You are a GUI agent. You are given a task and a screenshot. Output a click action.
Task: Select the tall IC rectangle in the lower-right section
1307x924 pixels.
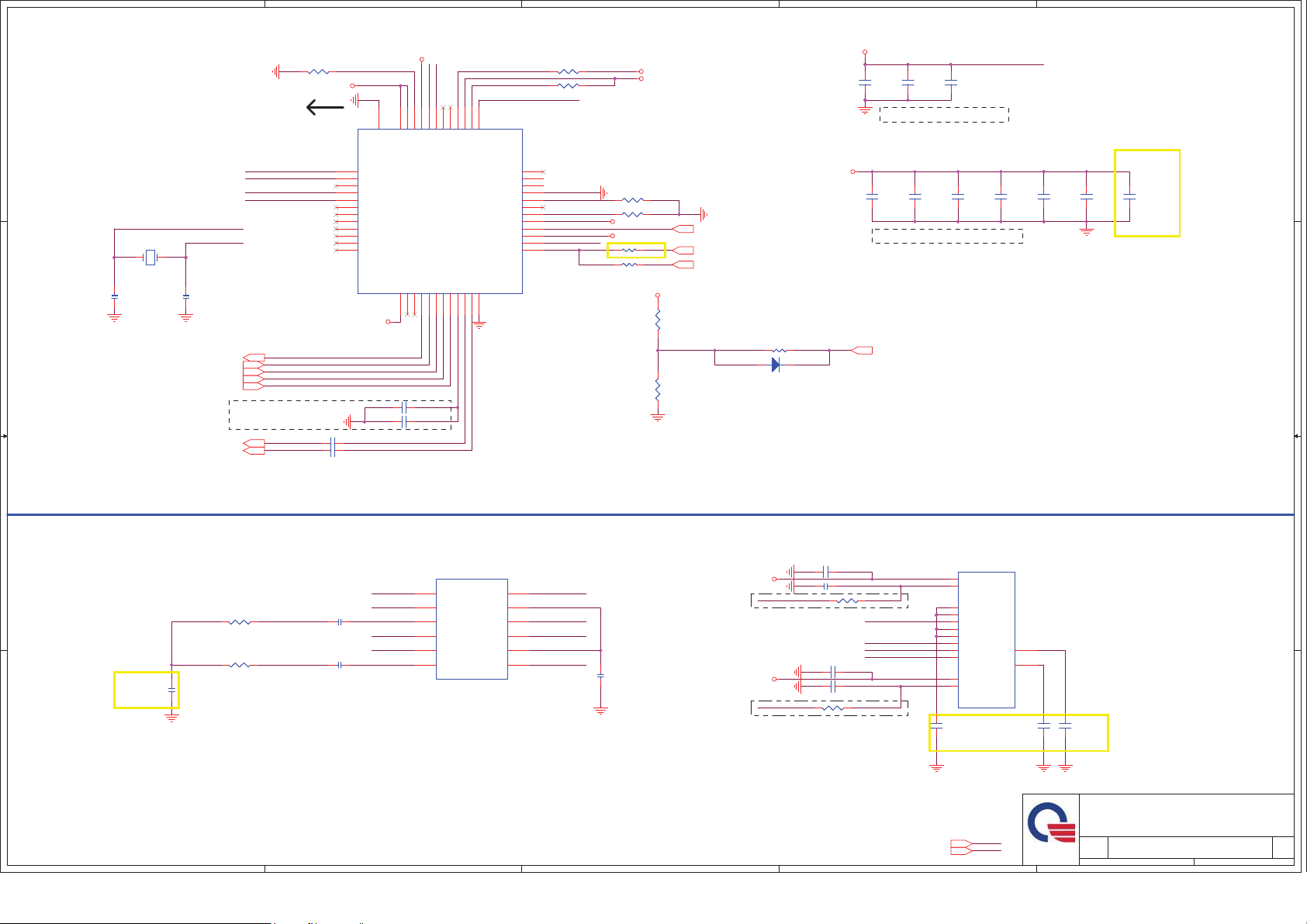(987, 640)
